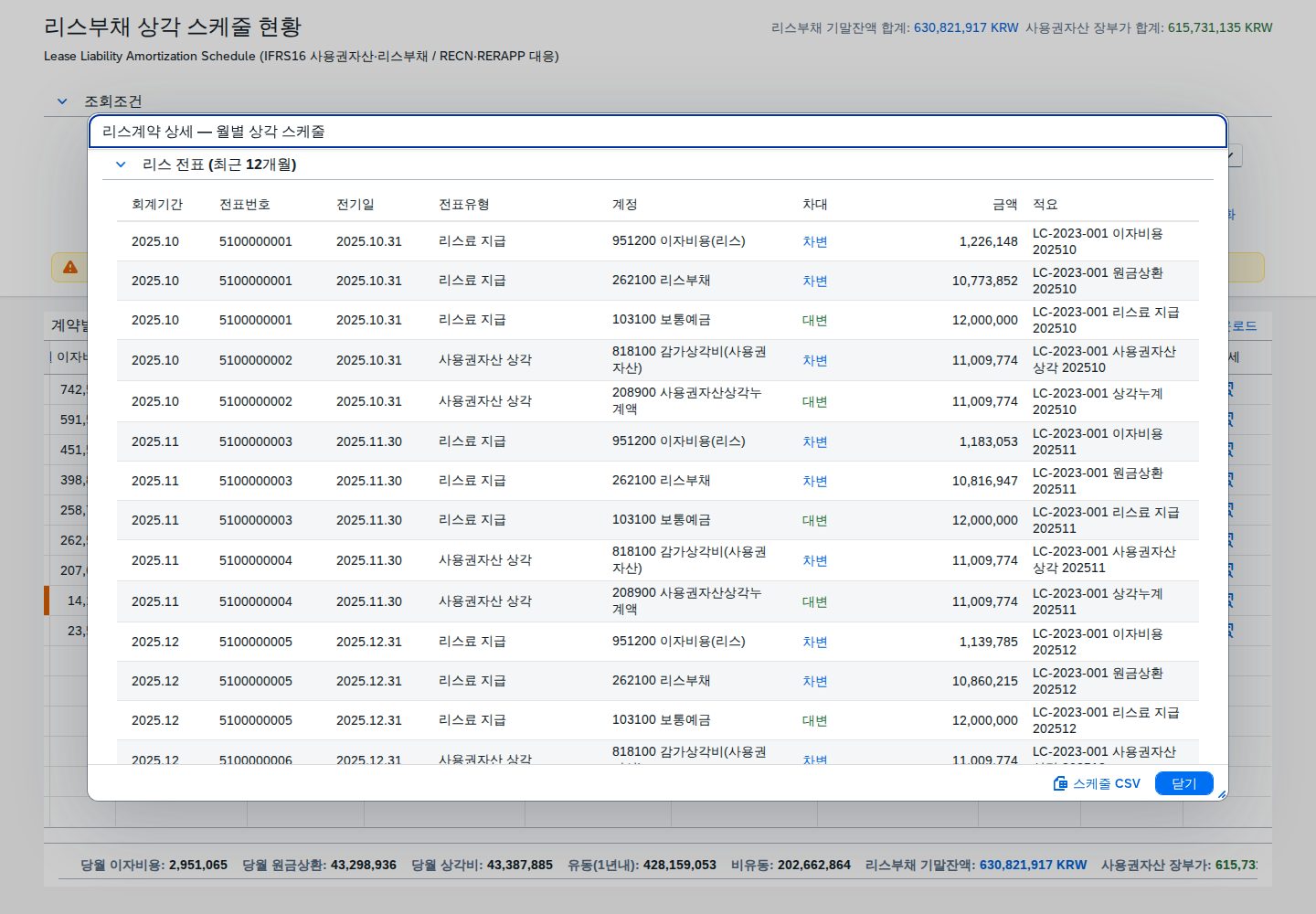The width and height of the screenshot is (1316, 914).
Task: Click amount 10,860,215 in the table
Action: [985, 681]
